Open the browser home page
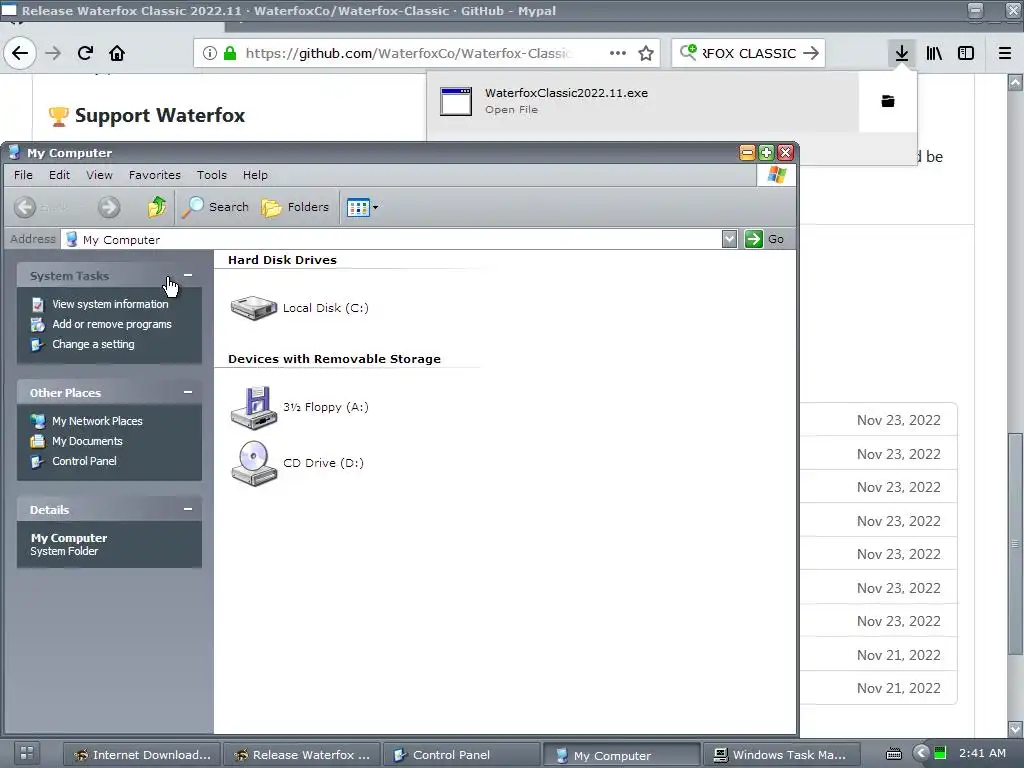Viewport: 1024px width, 768px height. (117, 53)
